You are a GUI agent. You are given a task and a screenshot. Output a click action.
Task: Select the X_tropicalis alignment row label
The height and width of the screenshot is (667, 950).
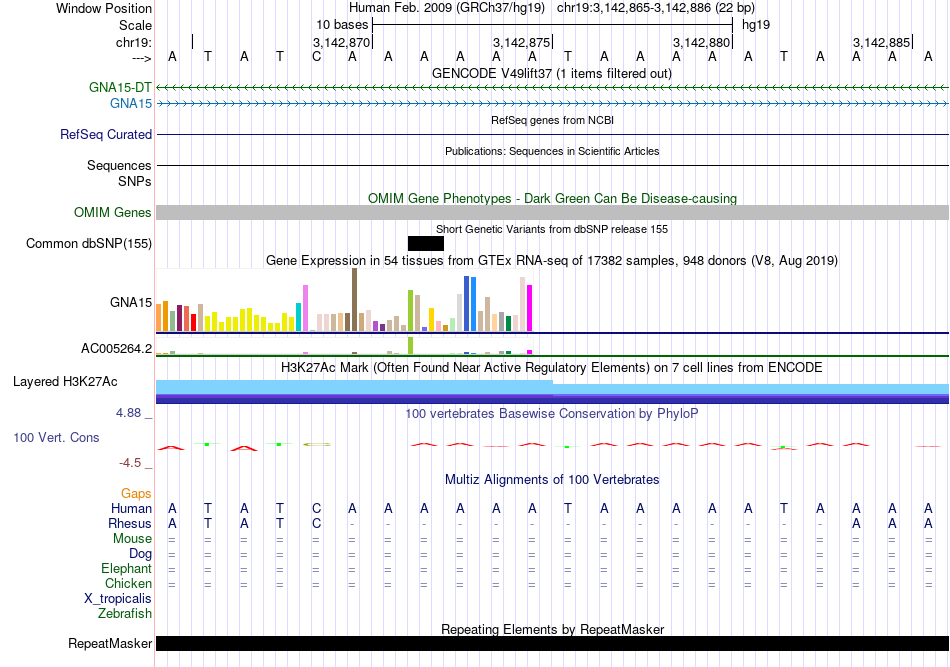[x=118, y=599]
